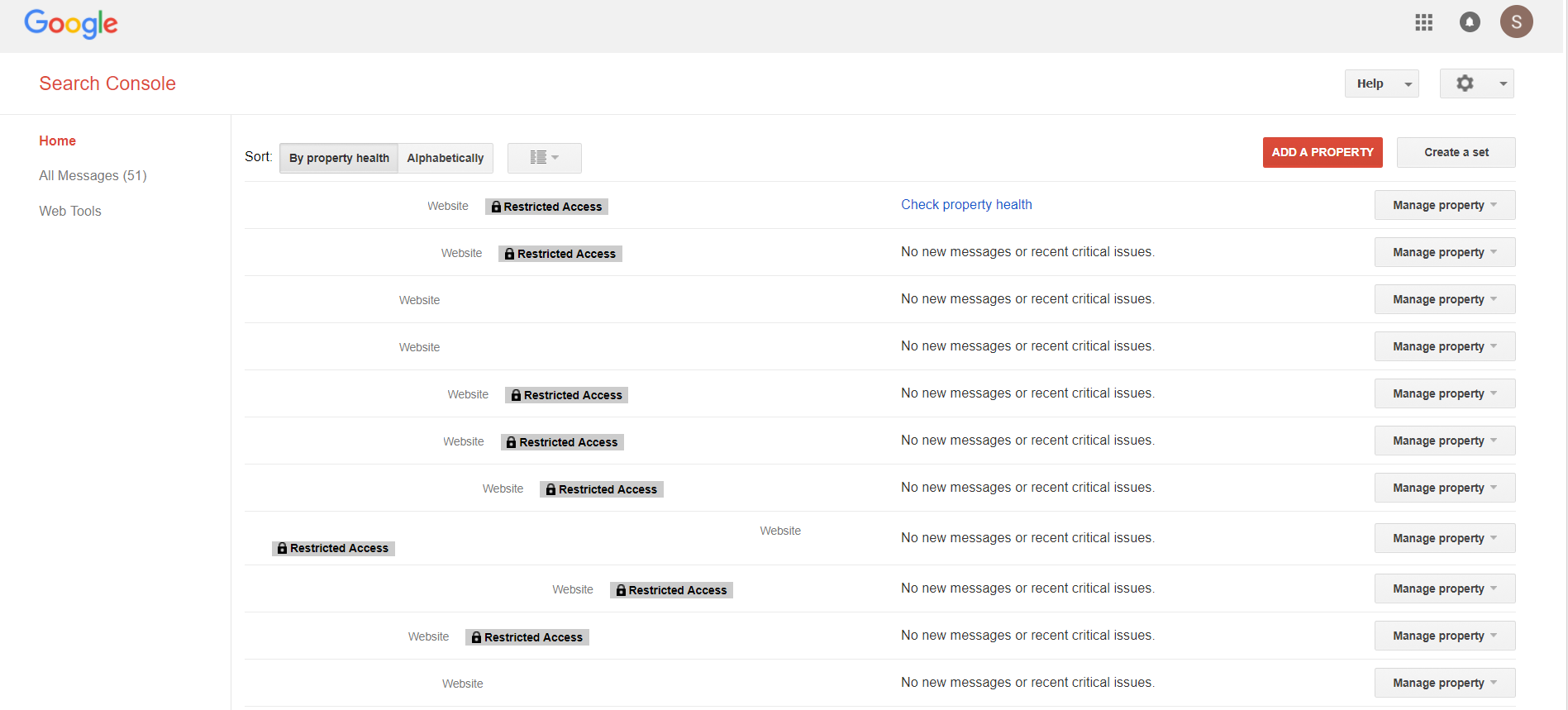Follow the Check property health link
Image resolution: width=1568 pixels, height=710 pixels.
pyautogui.click(x=966, y=204)
